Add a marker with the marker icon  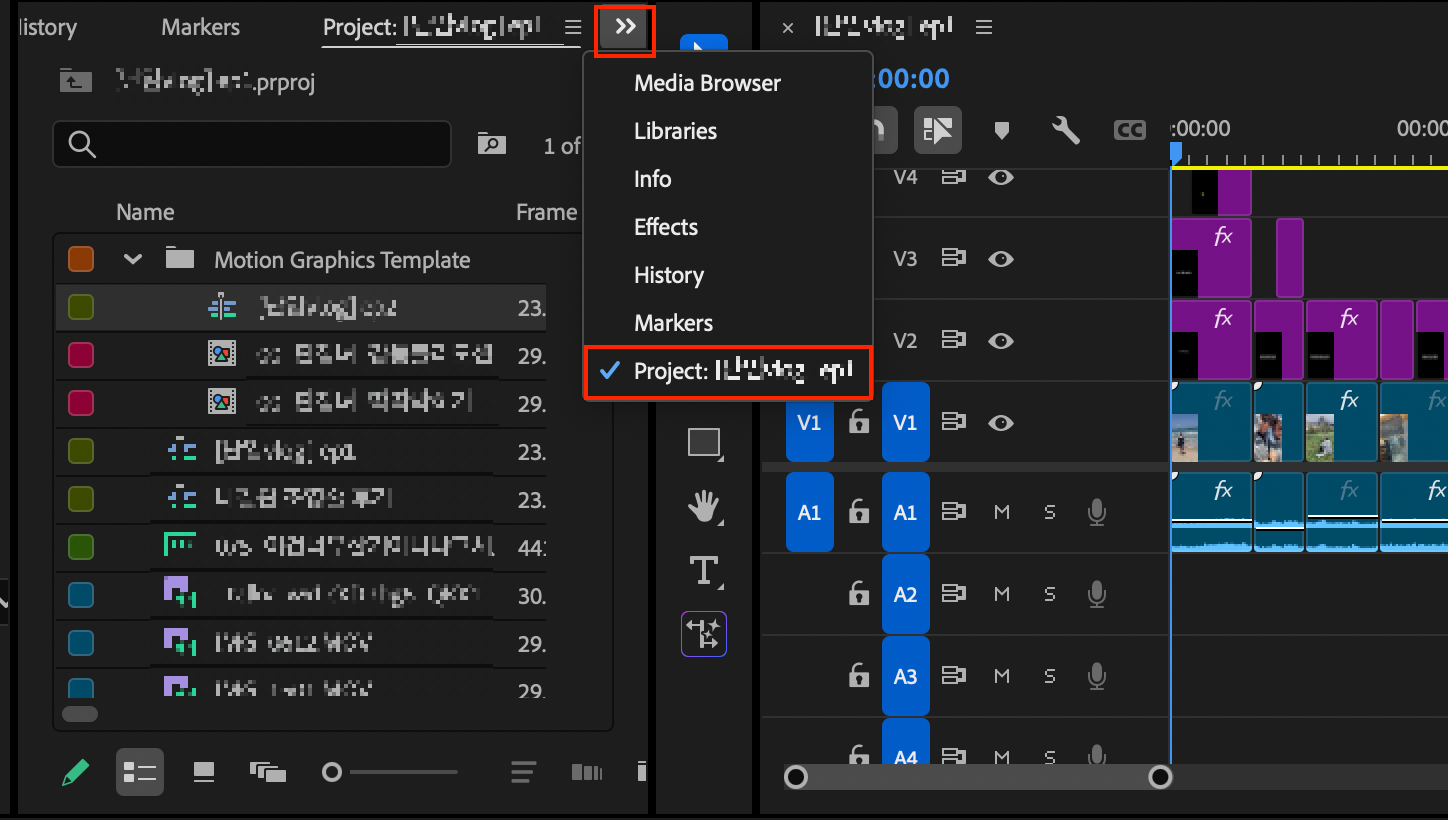(1001, 129)
